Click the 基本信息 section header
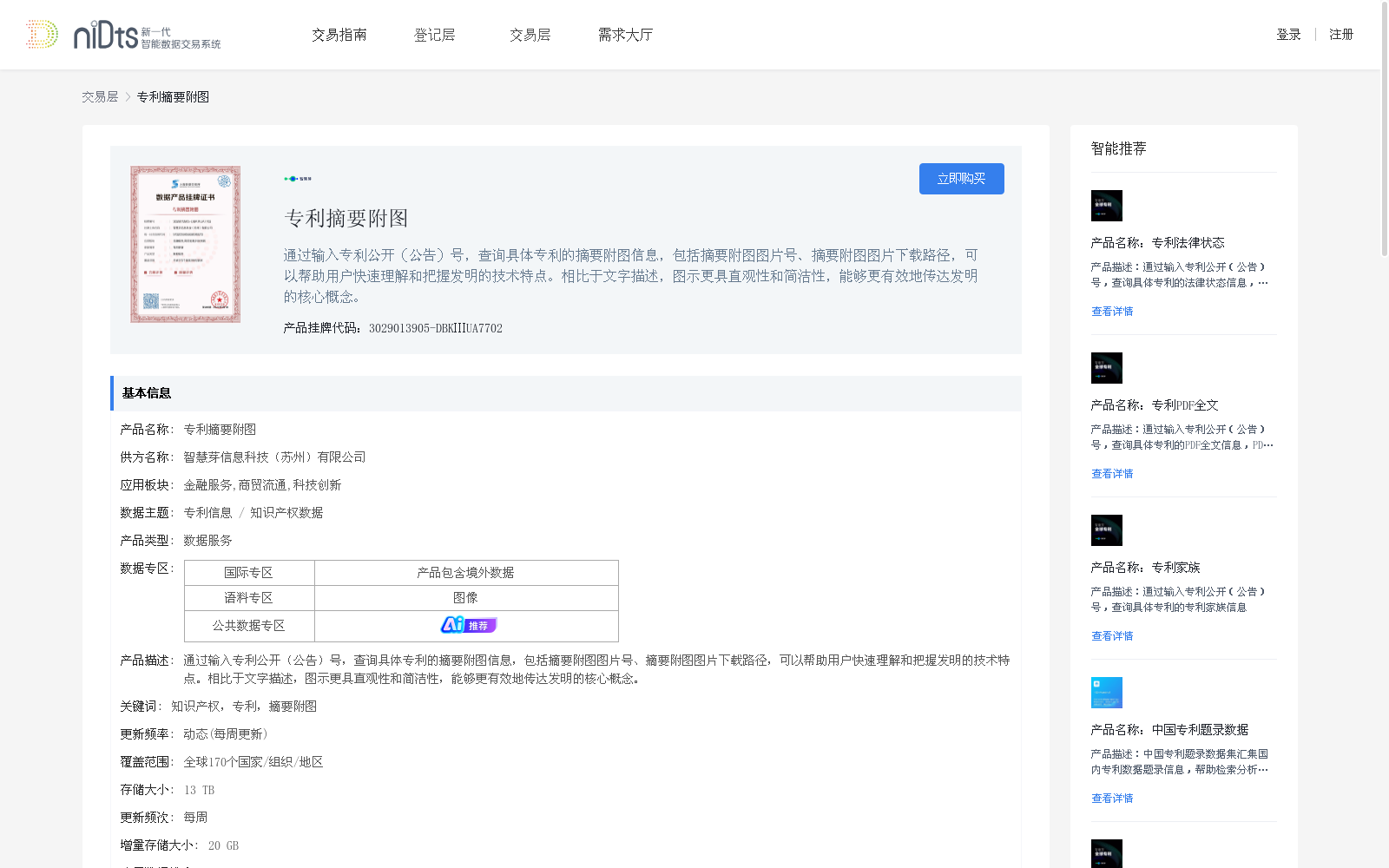This screenshot has width=1389, height=868. click(566, 393)
